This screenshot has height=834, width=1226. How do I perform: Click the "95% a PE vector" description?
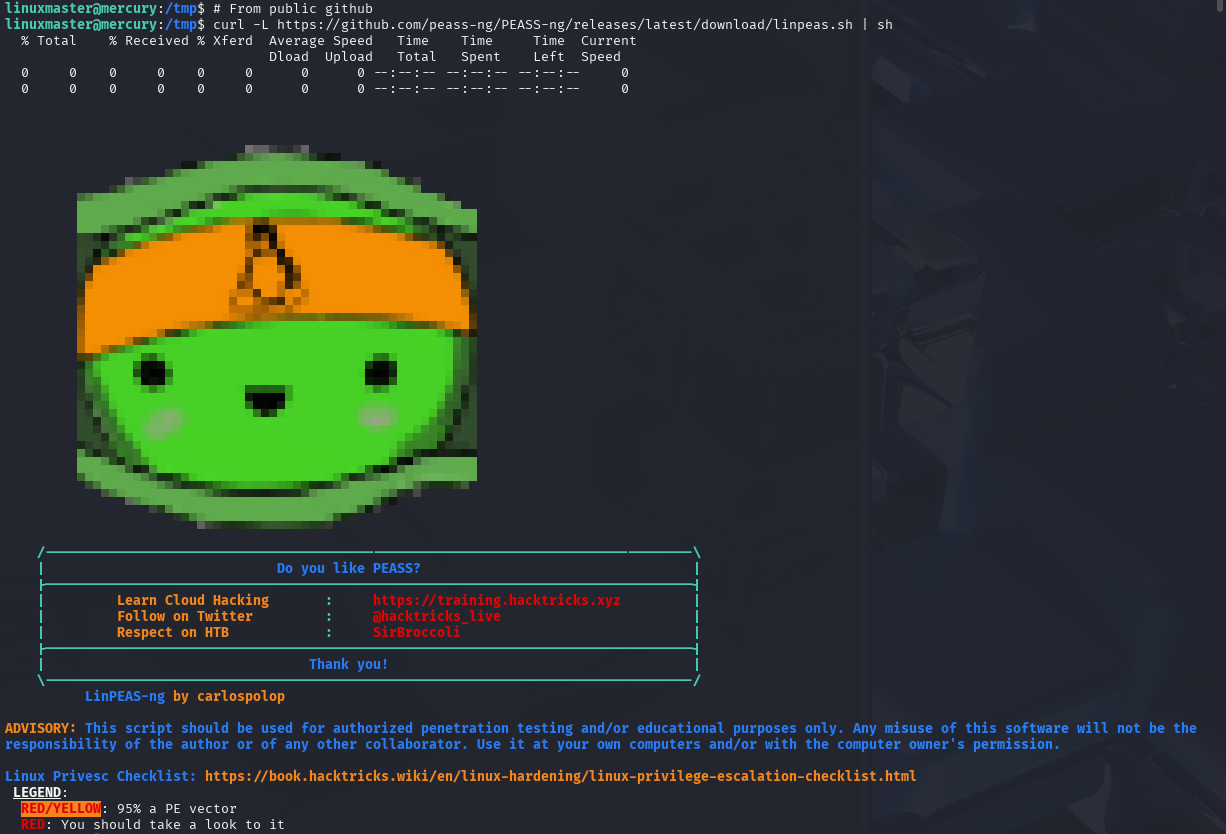177,808
